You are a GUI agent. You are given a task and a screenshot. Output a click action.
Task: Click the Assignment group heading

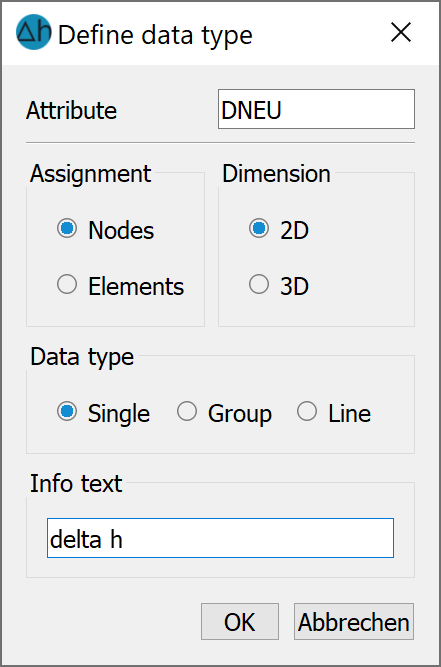(90, 174)
